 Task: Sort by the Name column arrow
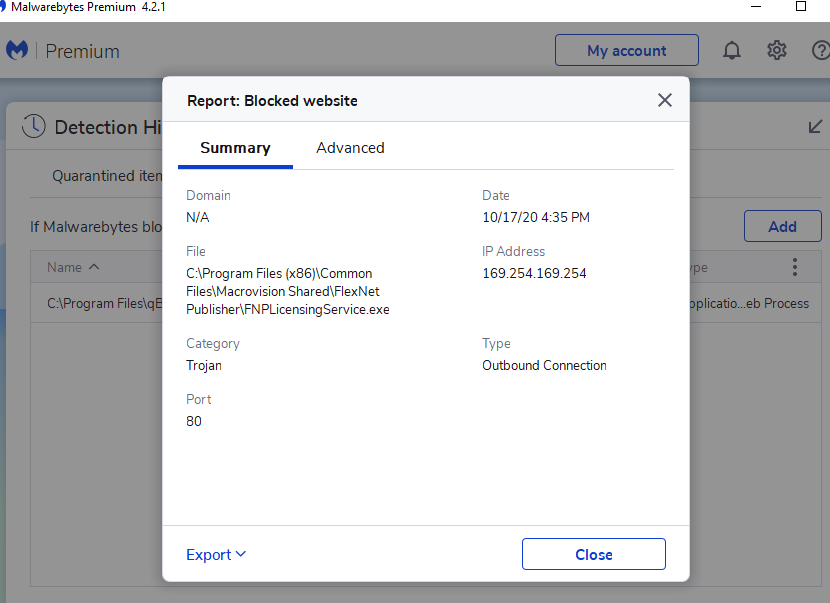click(x=94, y=267)
